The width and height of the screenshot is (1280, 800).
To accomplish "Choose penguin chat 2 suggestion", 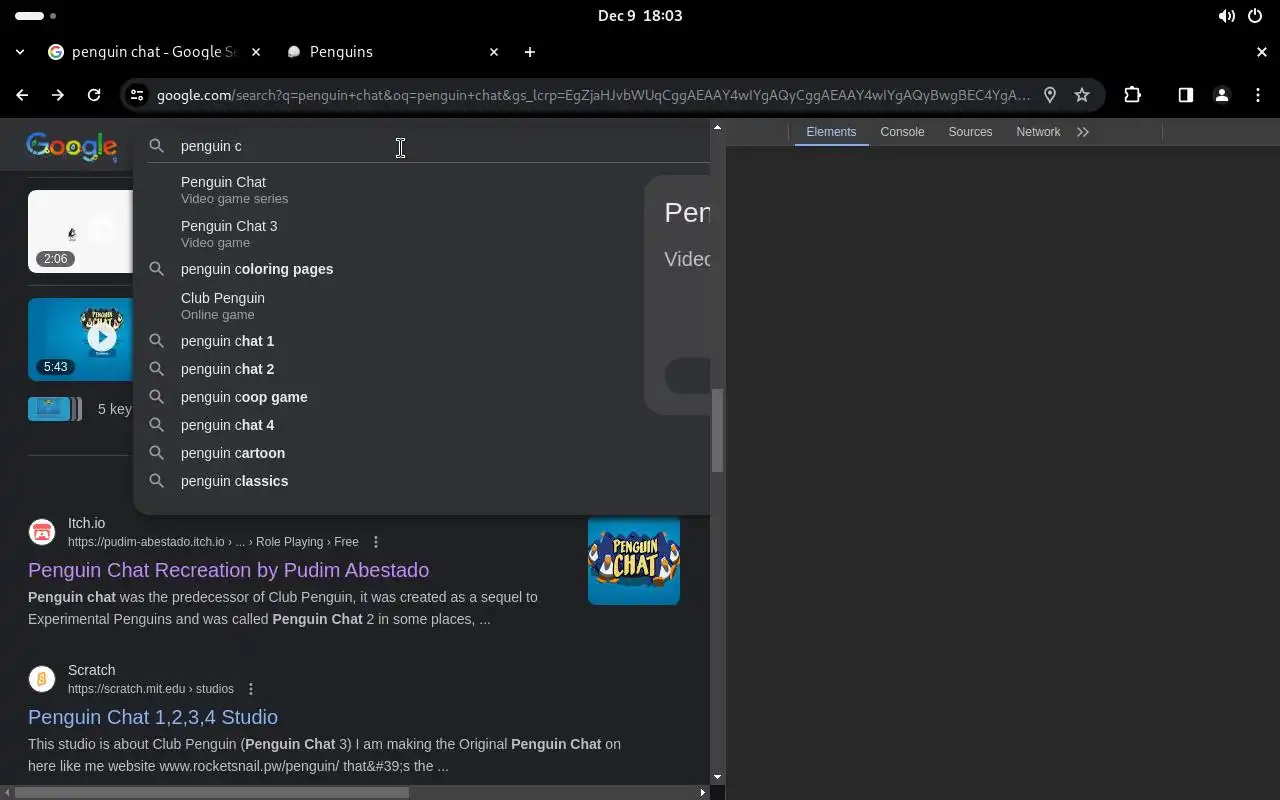I will click(x=421, y=369).
